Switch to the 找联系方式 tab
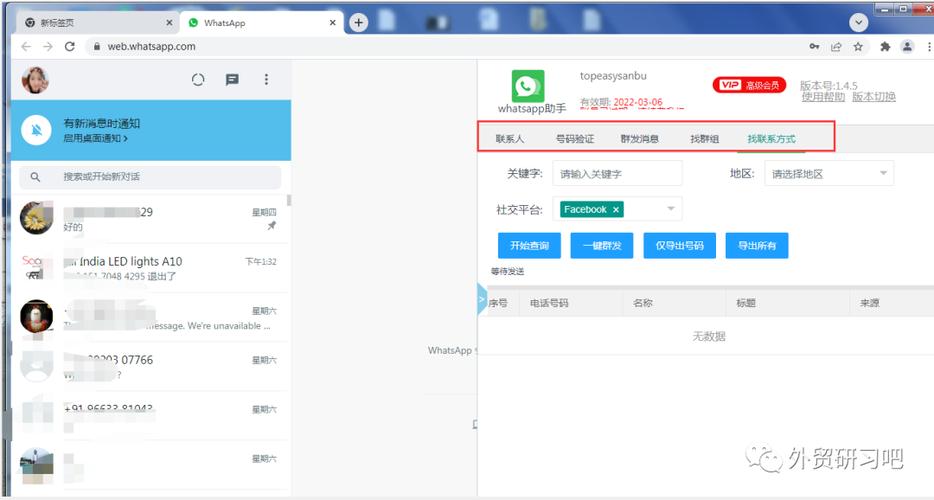934x500 pixels. point(771,139)
